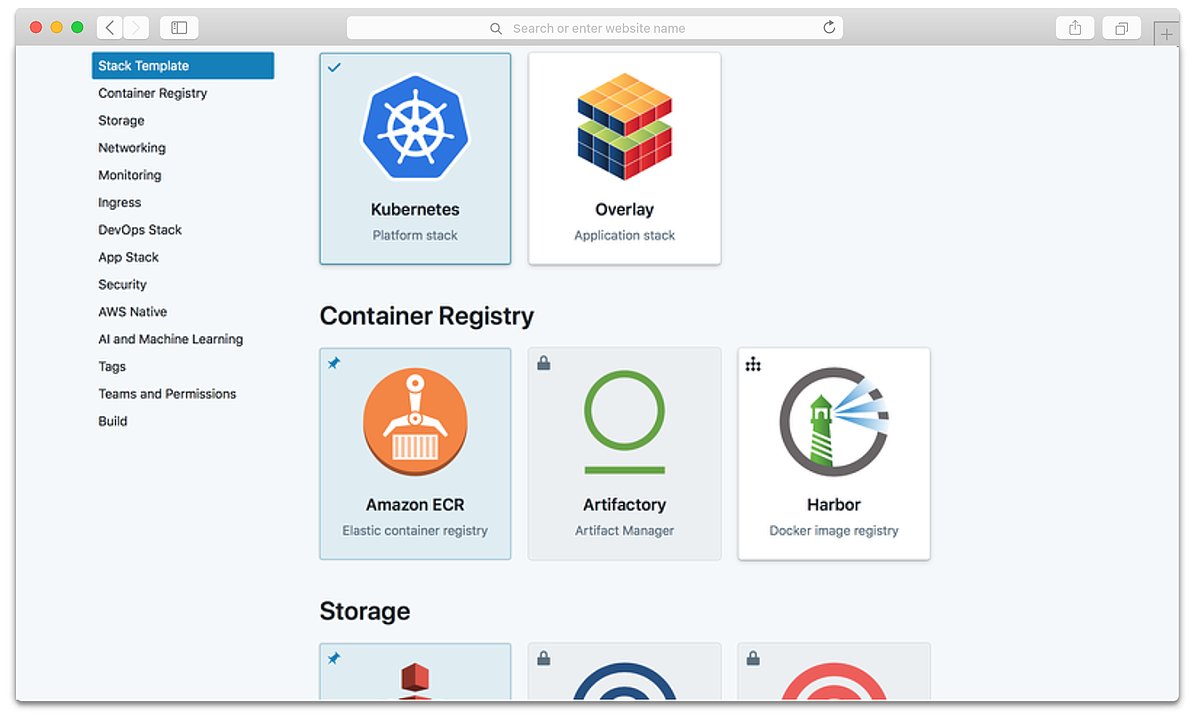Click the 'Kubernetes' card title
Image resolution: width=1199 pixels, height=718 pixels.
pos(415,210)
